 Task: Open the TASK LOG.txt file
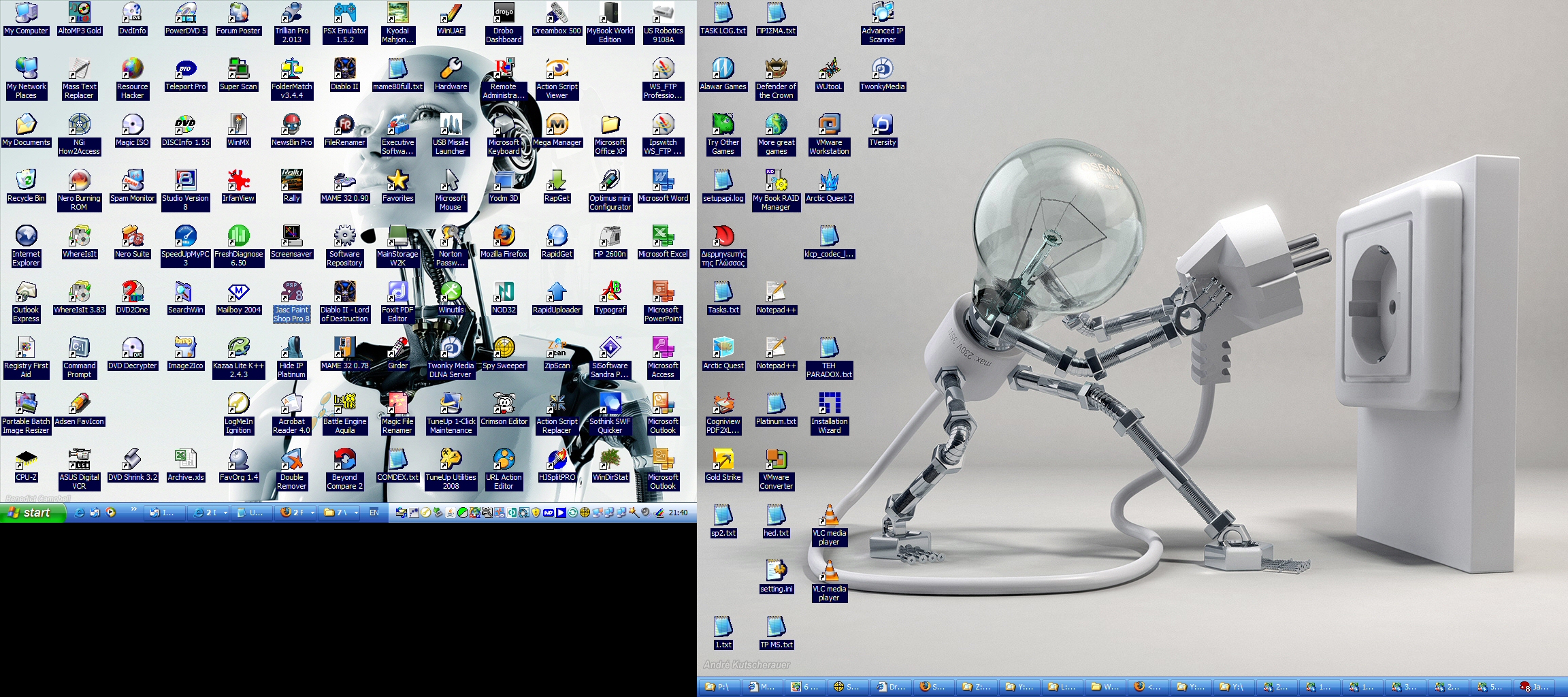[x=723, y=19]
